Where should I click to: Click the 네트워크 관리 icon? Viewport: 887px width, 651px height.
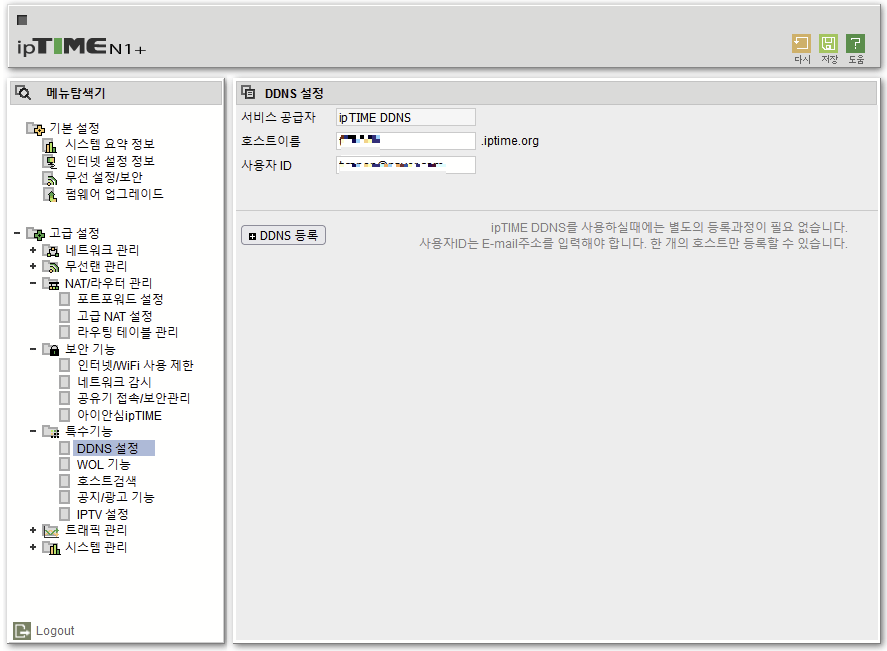click(51, 251)
